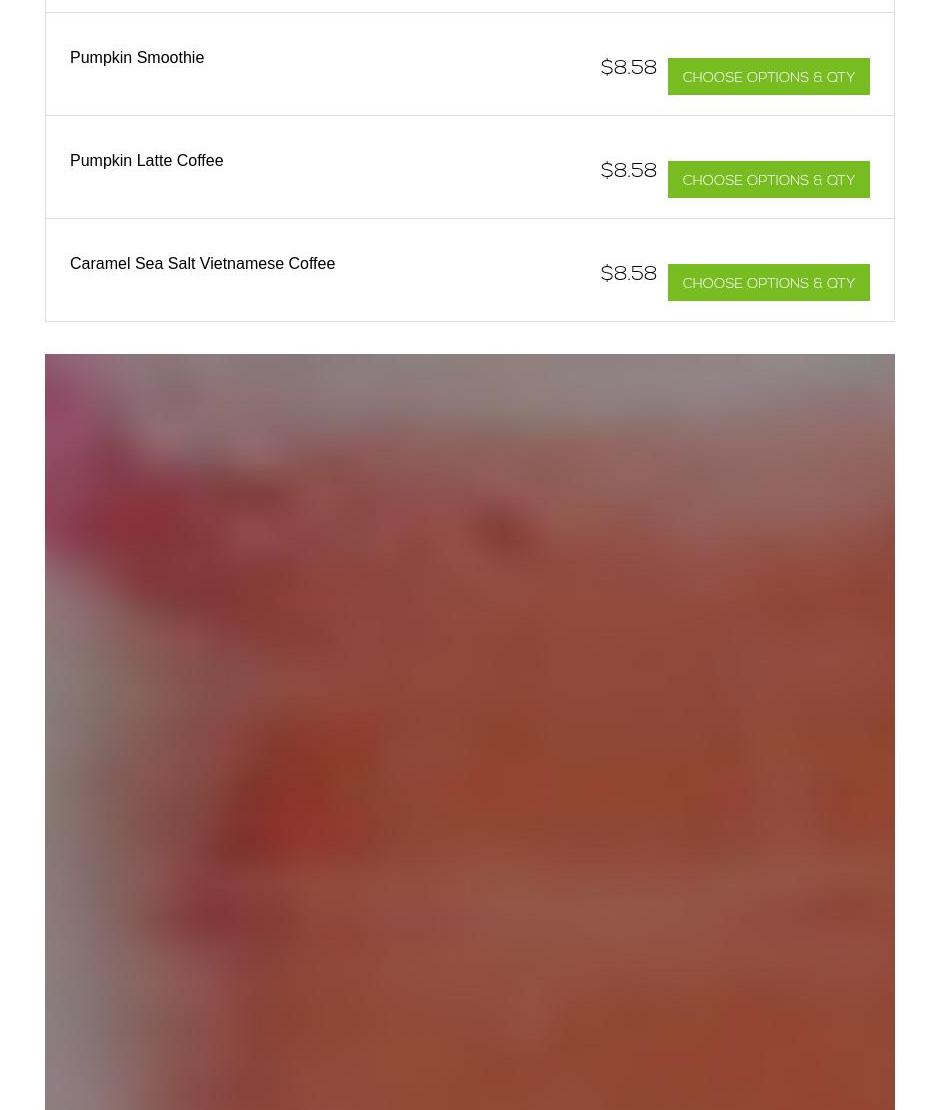Choose options and quantity for Pumpkin Smoothie

coord(768,76)
